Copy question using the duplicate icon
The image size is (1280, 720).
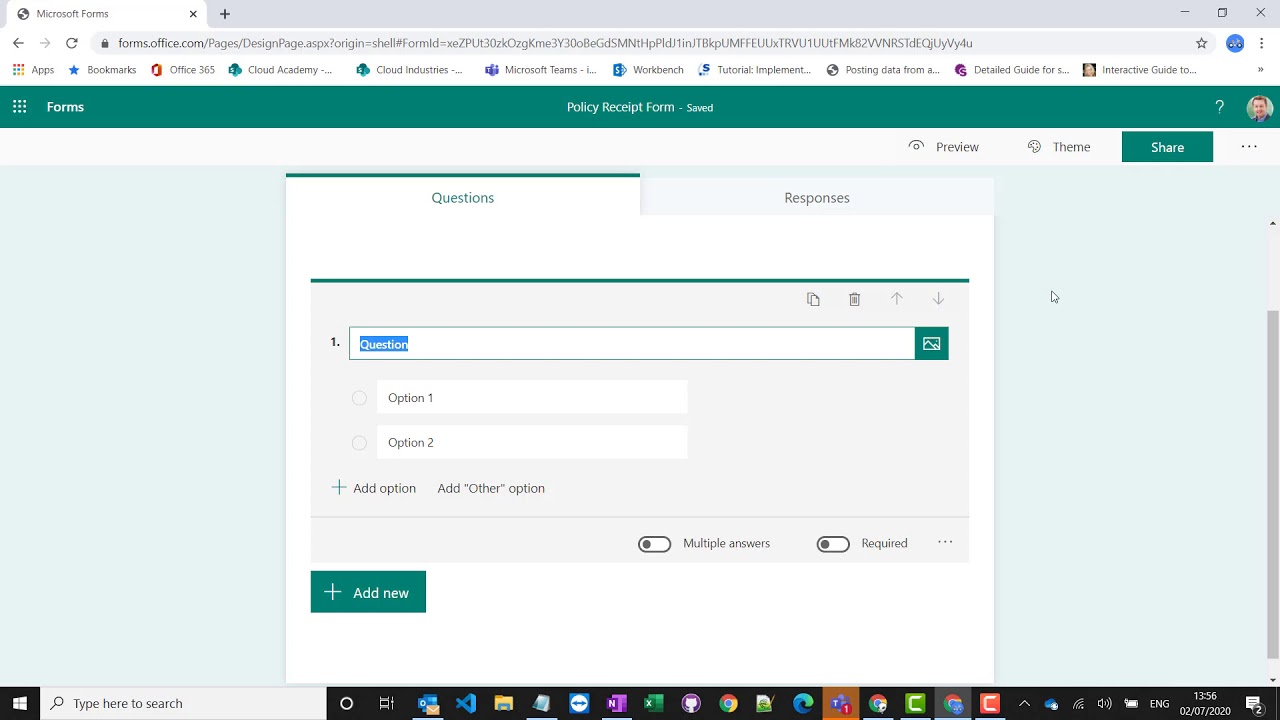(813, 299)
